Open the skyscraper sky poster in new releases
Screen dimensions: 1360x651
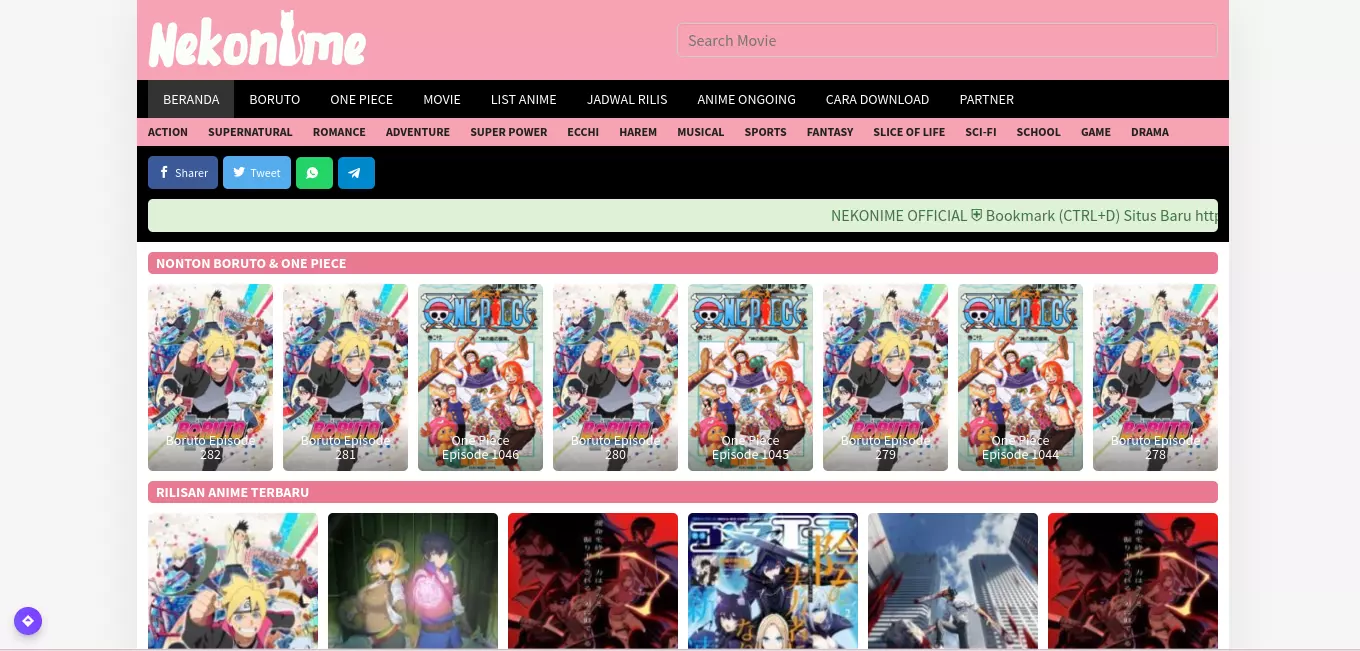(x=953, y=581)
